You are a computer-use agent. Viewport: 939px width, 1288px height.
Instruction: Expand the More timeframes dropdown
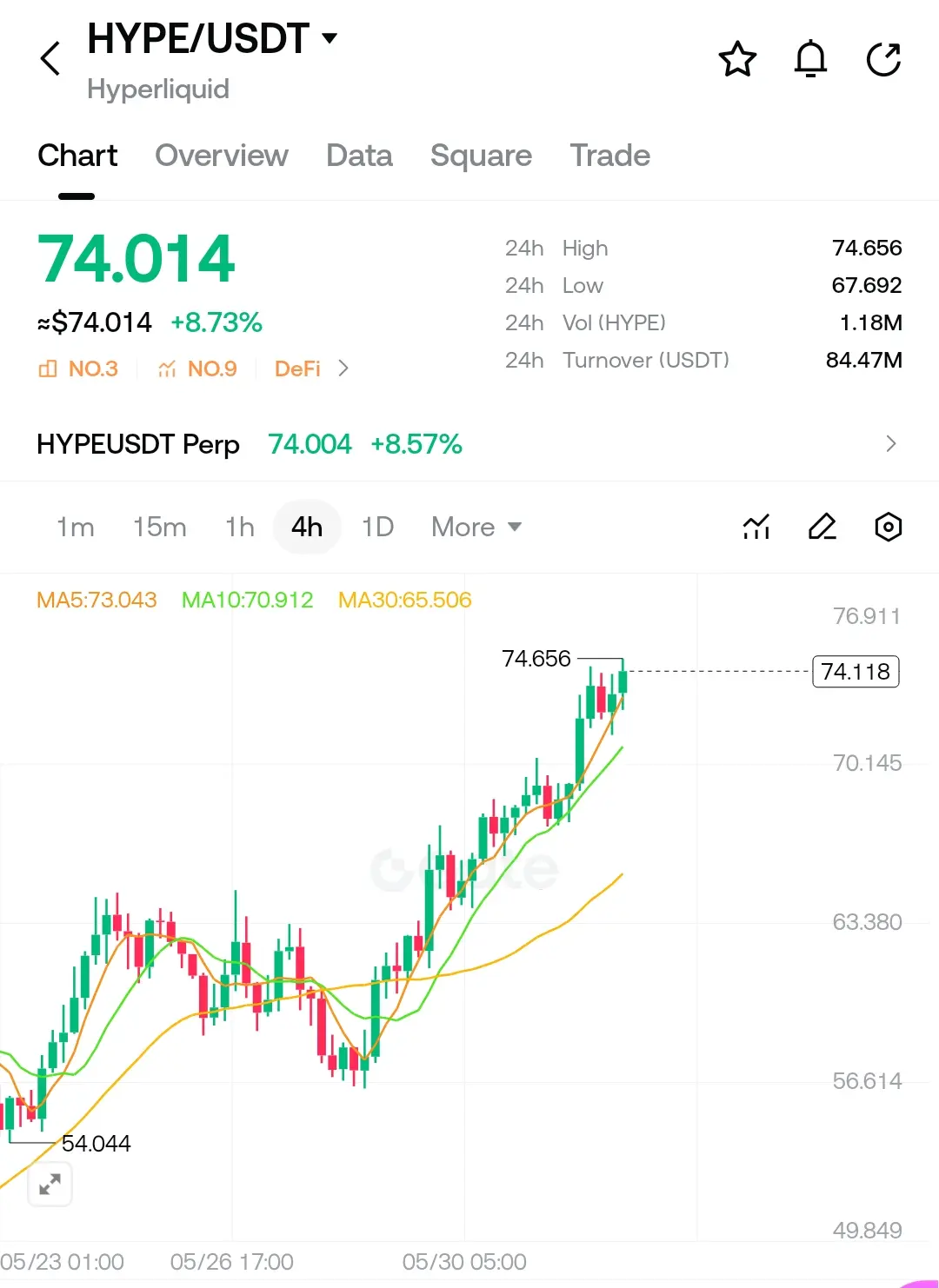(476, 527)
